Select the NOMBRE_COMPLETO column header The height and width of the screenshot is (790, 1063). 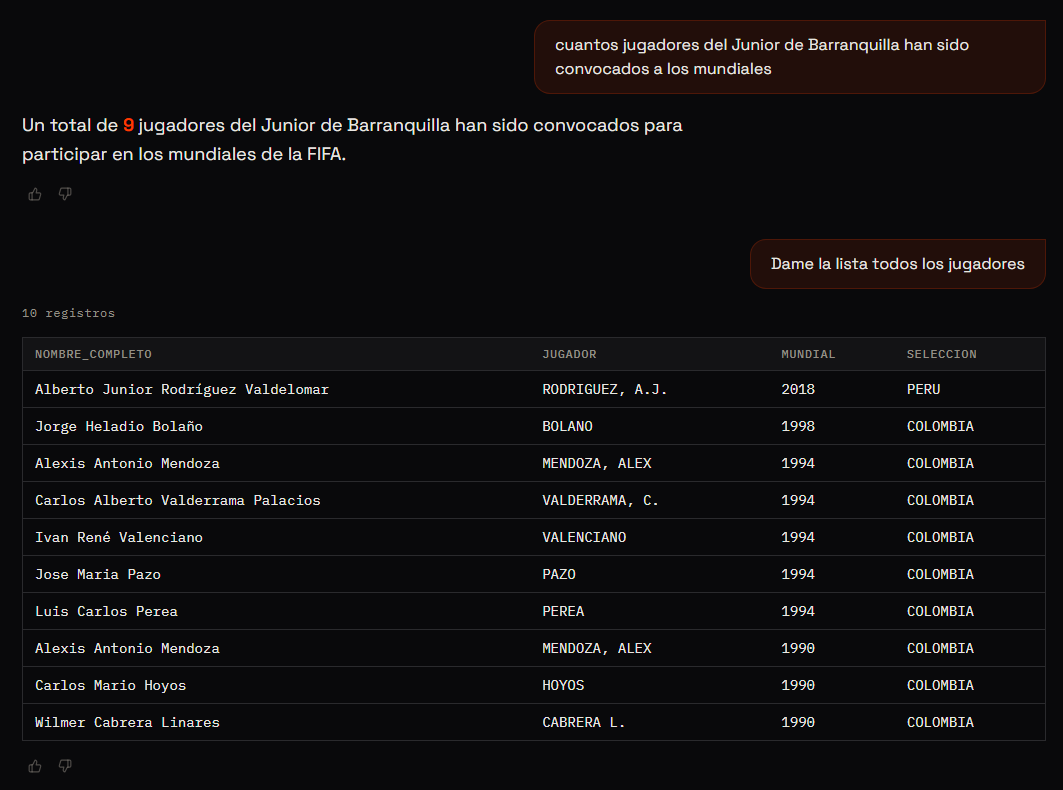pos(94,354)
